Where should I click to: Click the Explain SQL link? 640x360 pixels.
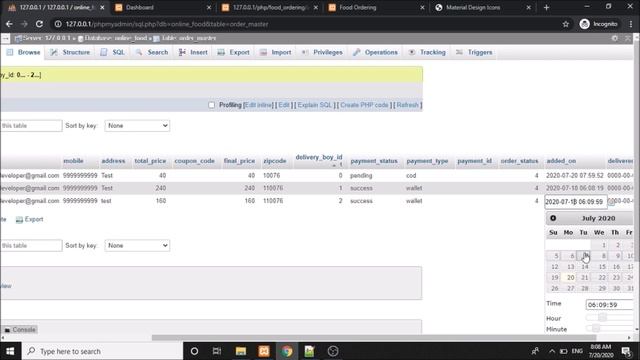coord(314,105)
